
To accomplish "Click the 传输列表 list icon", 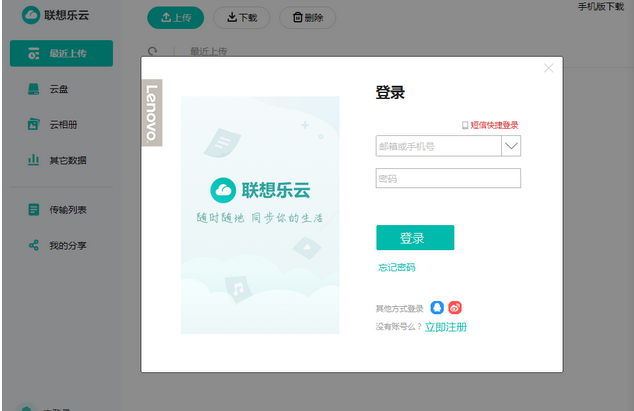I will pyautogui.click(x=34, y=210).
